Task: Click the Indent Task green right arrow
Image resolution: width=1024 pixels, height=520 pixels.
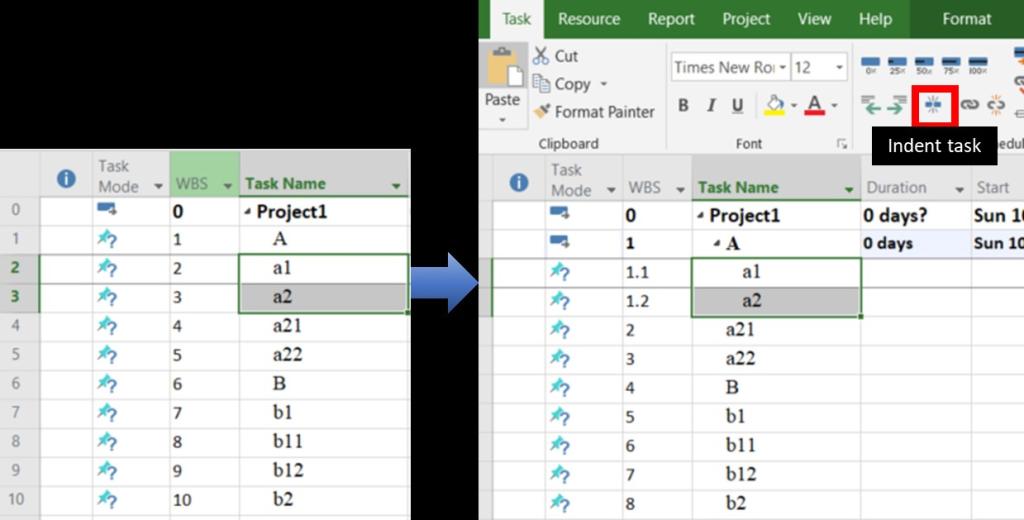Action: (x=897, y=105)
